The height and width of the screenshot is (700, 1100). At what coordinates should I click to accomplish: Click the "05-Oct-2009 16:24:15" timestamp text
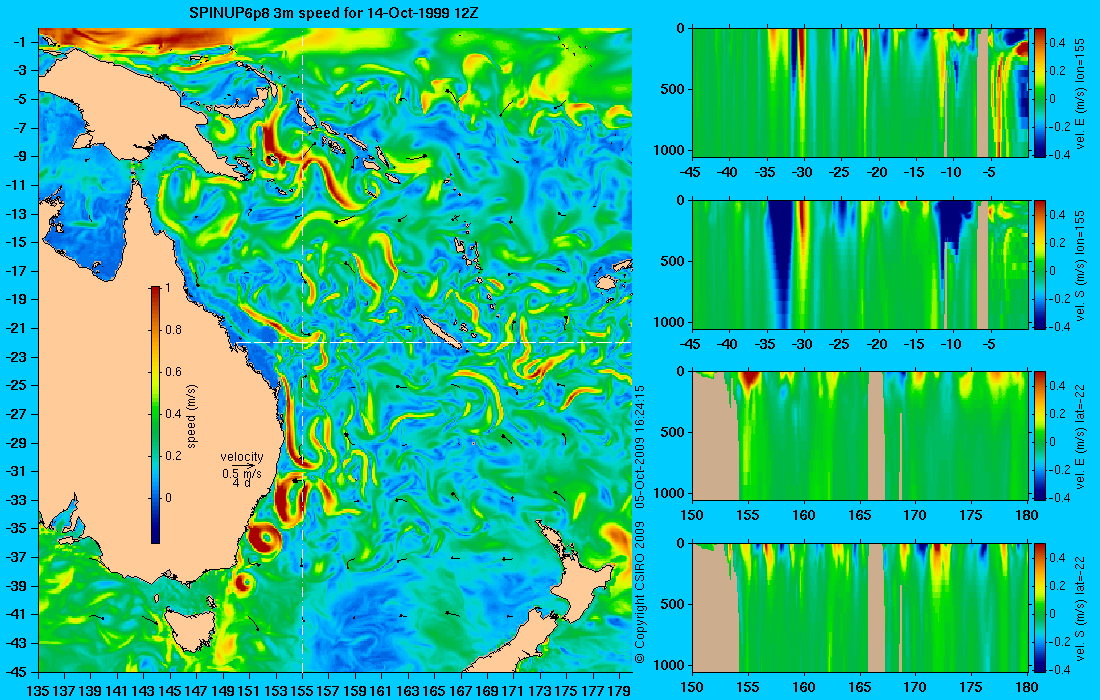[x=640, y=447]
